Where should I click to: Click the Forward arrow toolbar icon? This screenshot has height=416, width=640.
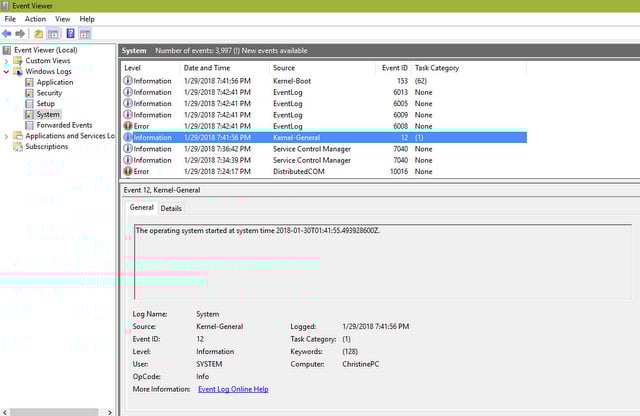[20, 34]
